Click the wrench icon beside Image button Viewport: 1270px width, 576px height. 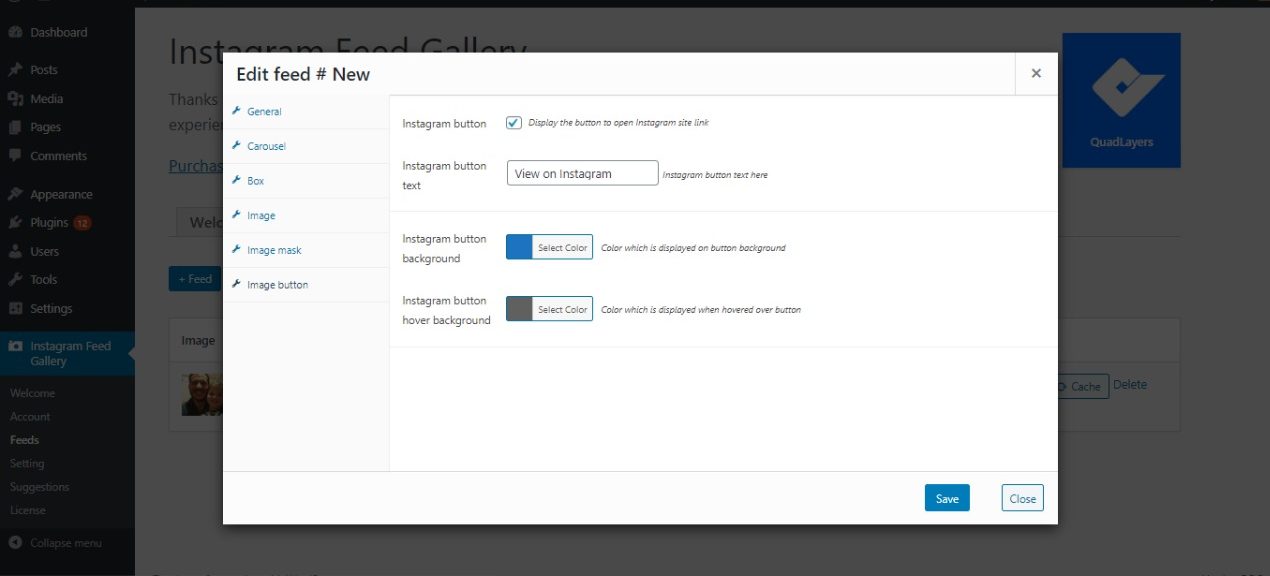[x=236, y=285]
